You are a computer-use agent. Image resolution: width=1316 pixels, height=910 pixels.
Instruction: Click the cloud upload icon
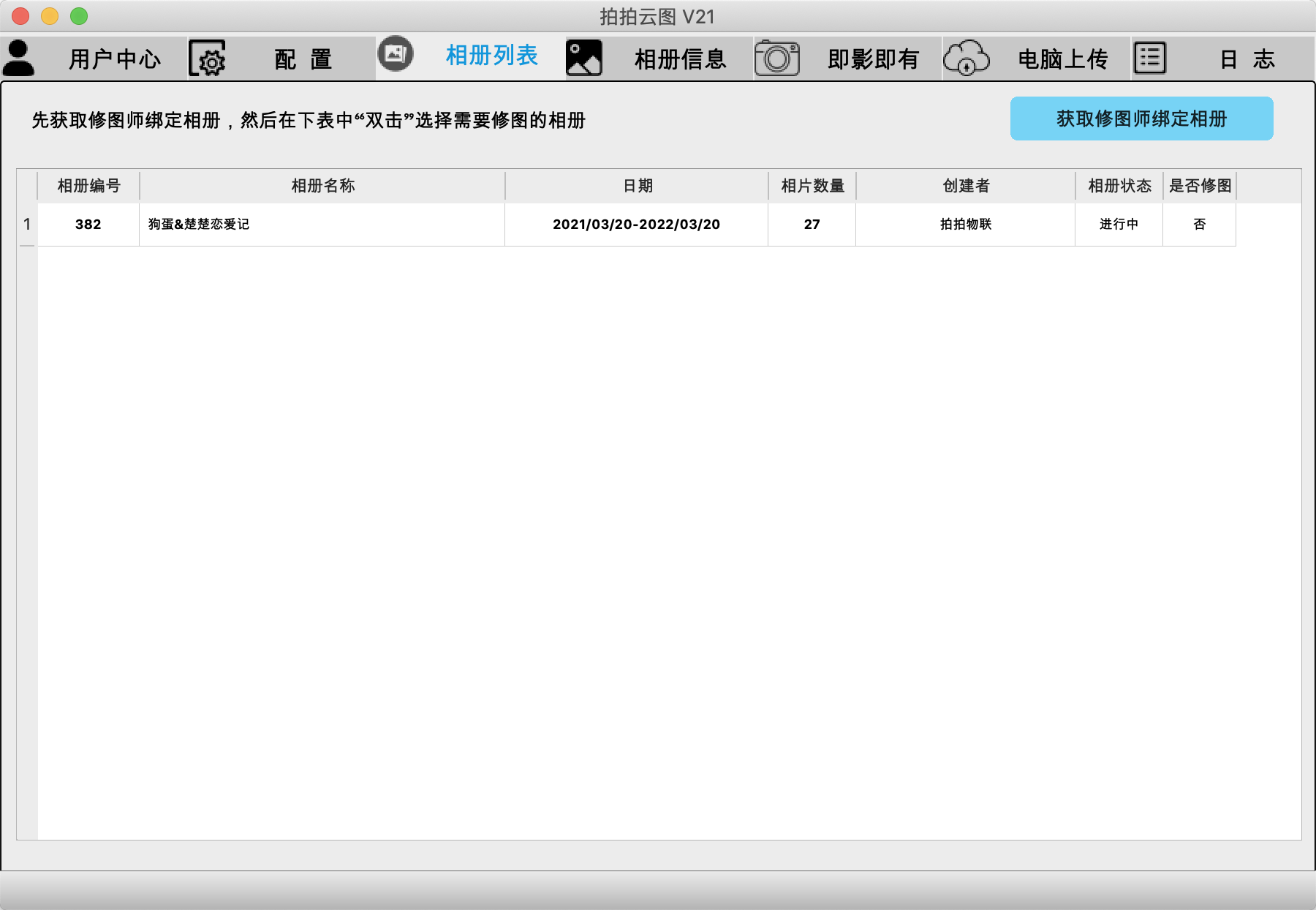coord(966,59)
